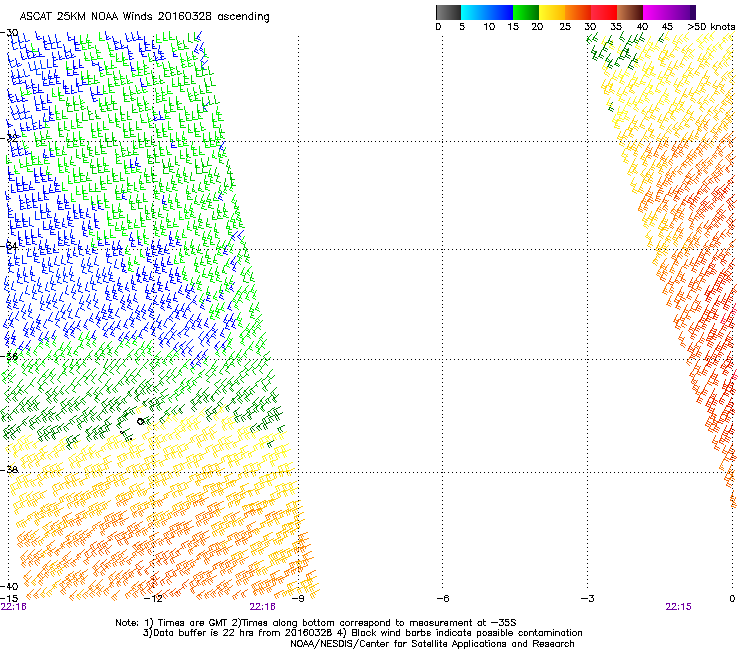Click the colorbar label '40'
The image size is (740, 650).
[642, 27]
